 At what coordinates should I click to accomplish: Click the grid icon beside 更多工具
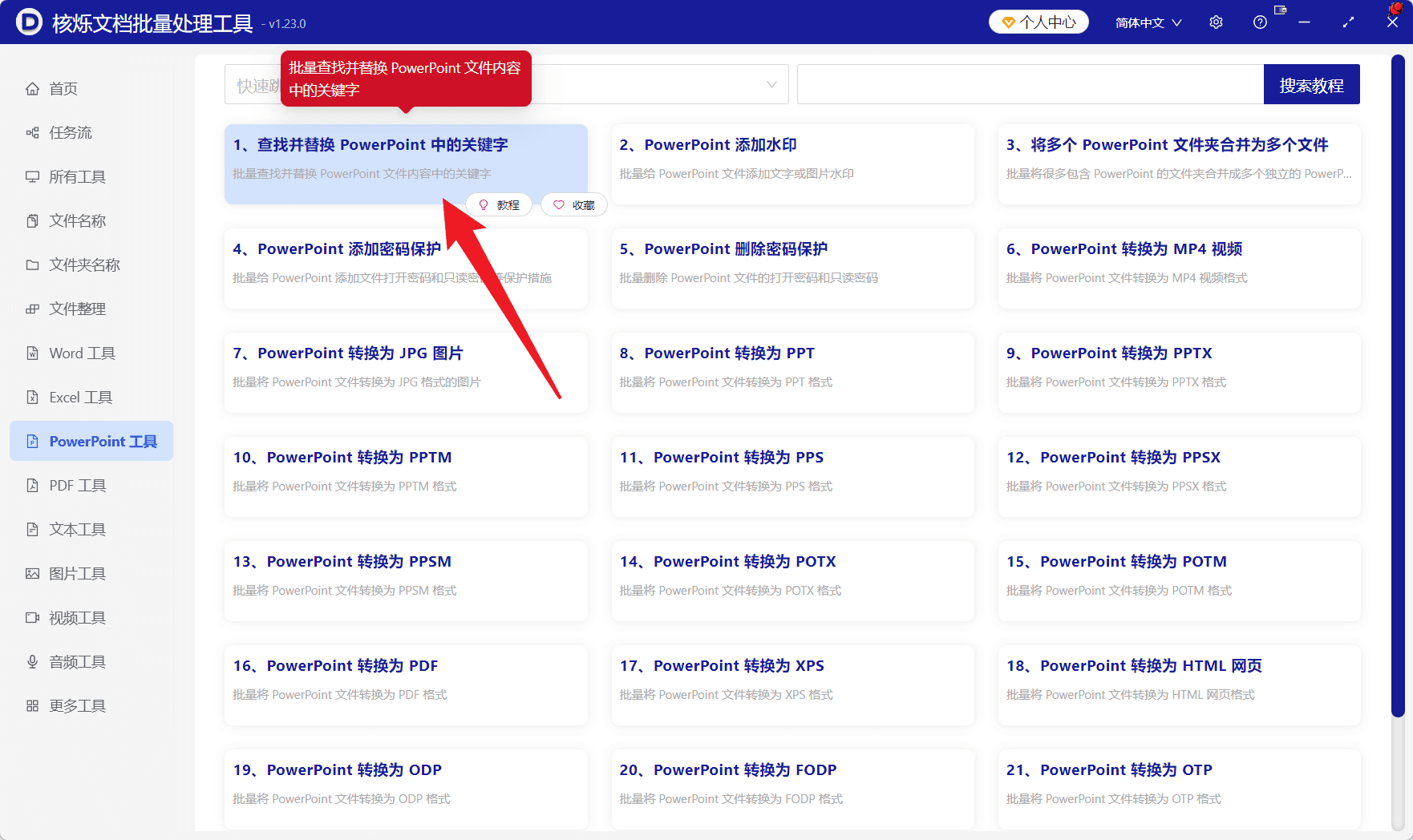click(x=32, y=706)
